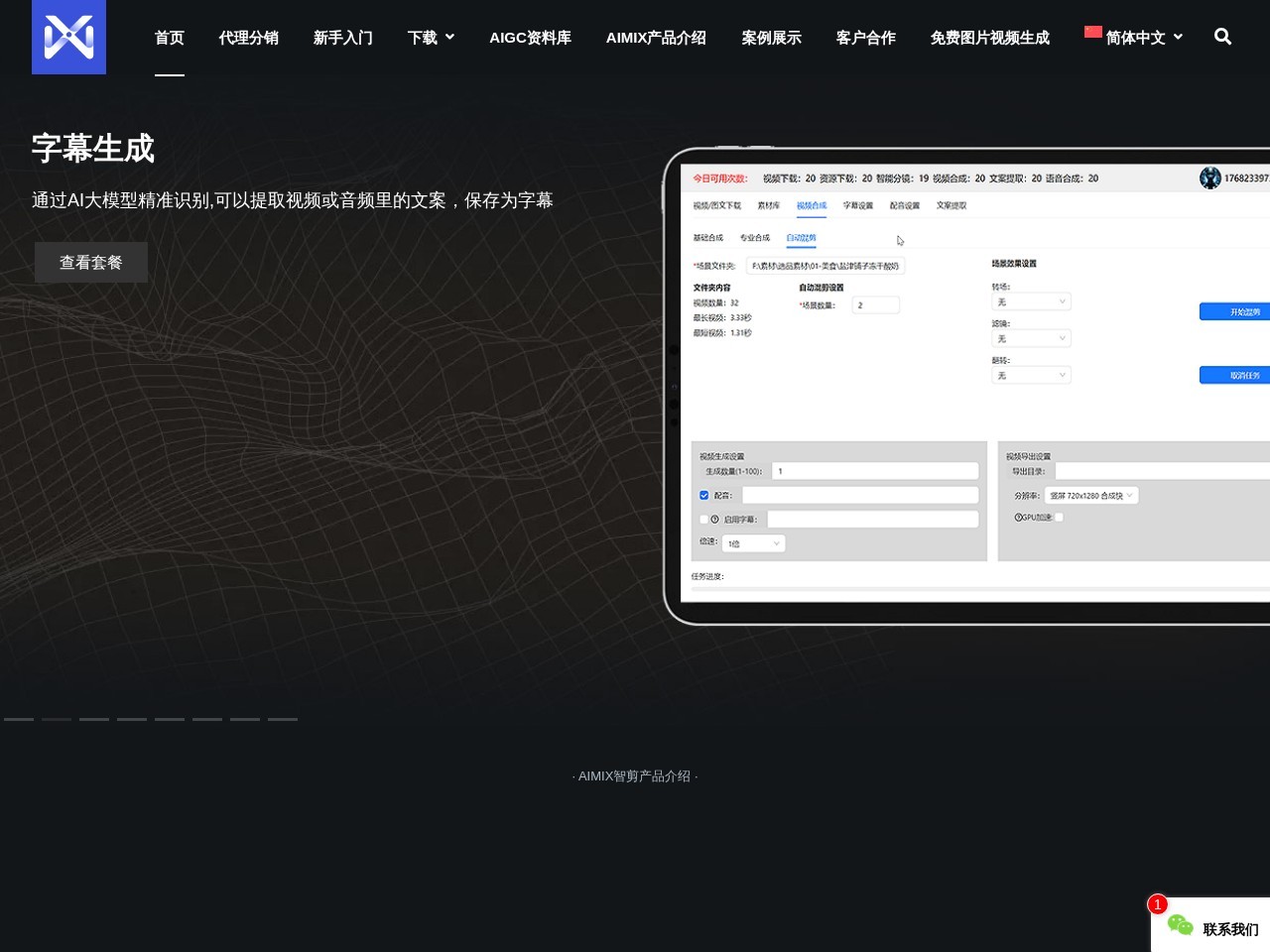The height and width of the screenshot is (952, 1270).
Task: Enable the 配音 checkbox
Action: [703, 494]
